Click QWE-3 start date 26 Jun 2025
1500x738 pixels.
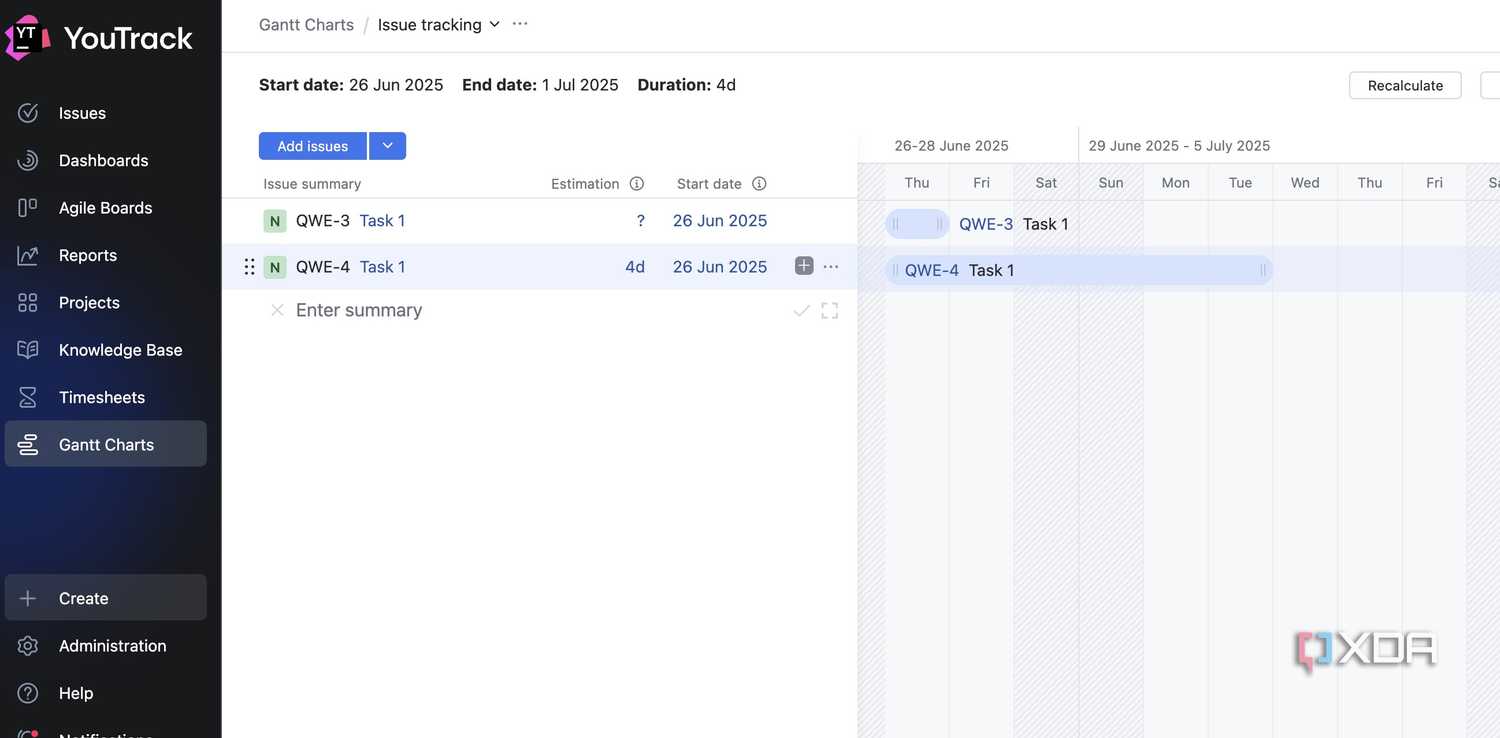720,221
